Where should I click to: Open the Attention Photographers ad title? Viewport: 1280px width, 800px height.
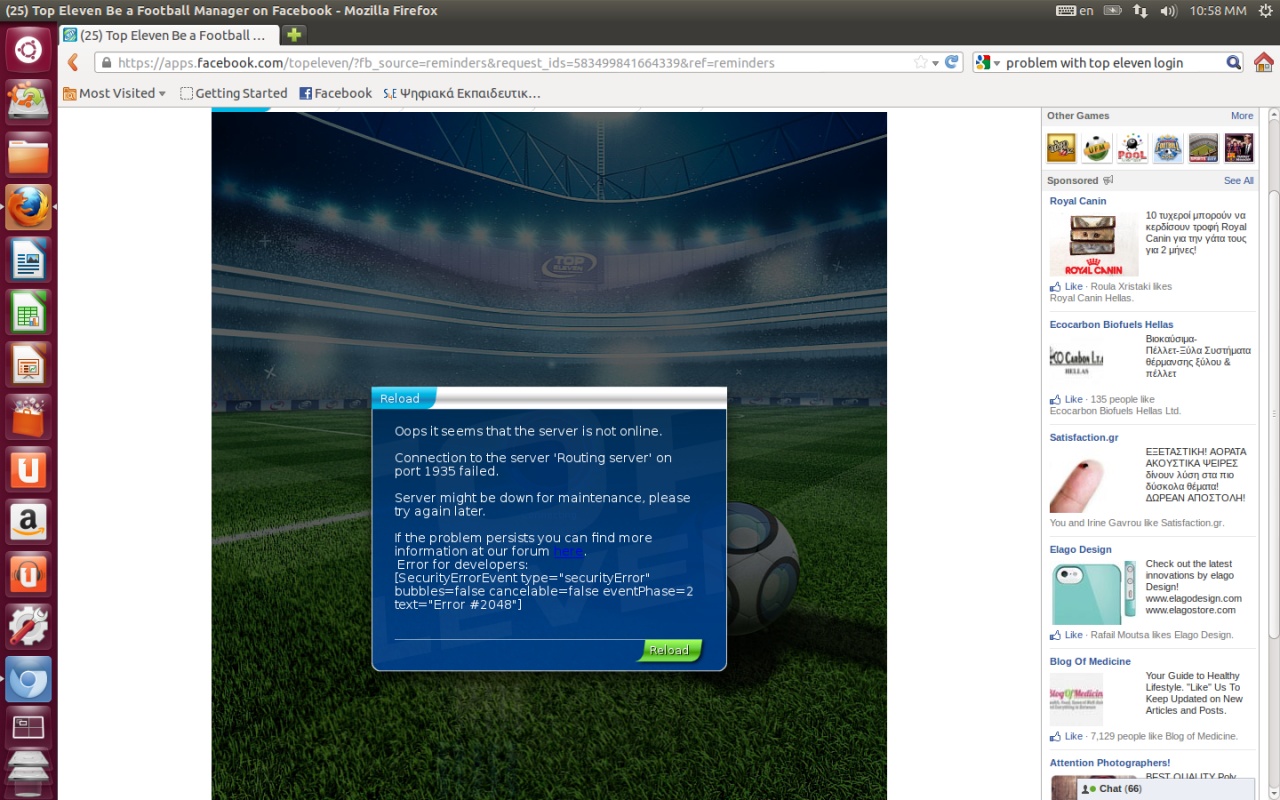(x=1110, y=763)
